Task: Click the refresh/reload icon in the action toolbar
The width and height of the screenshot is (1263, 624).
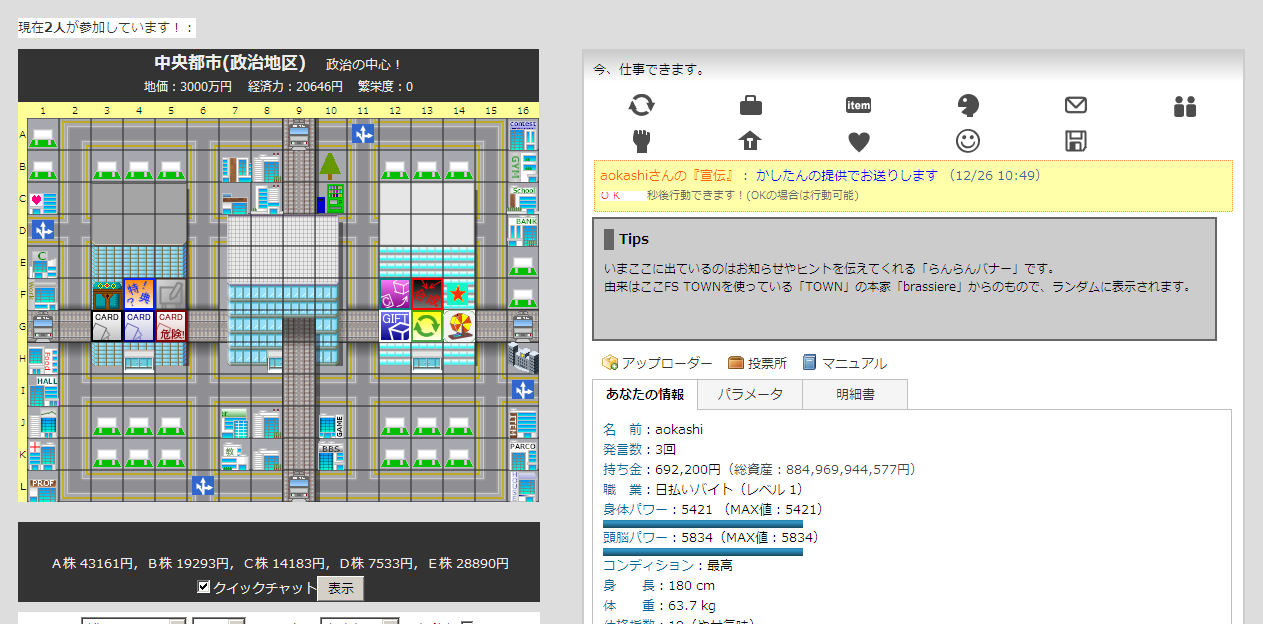Action: click(x=643, y=104)
